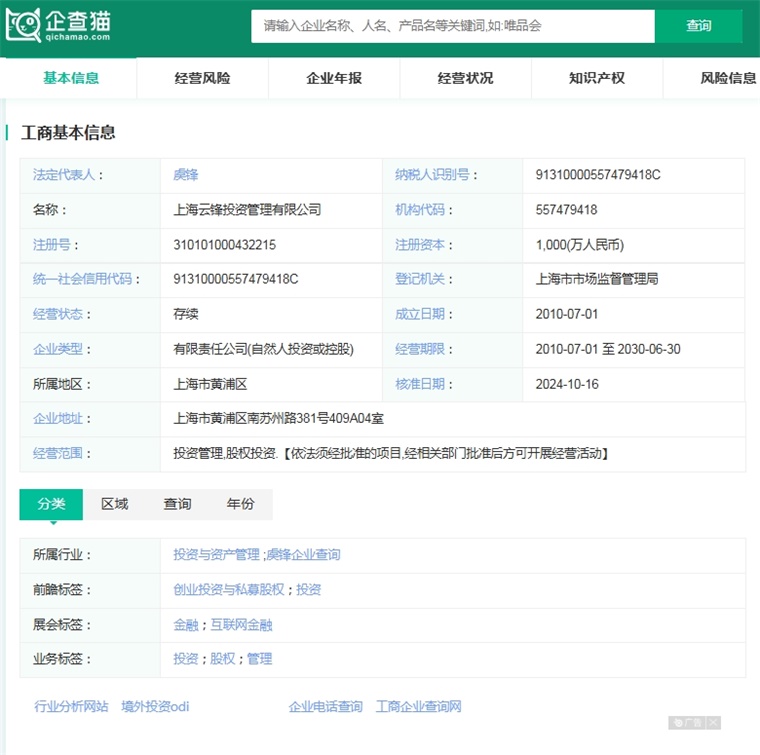Open the 企业年报 tab
The image size is (760, 755).
pos(334,78)
